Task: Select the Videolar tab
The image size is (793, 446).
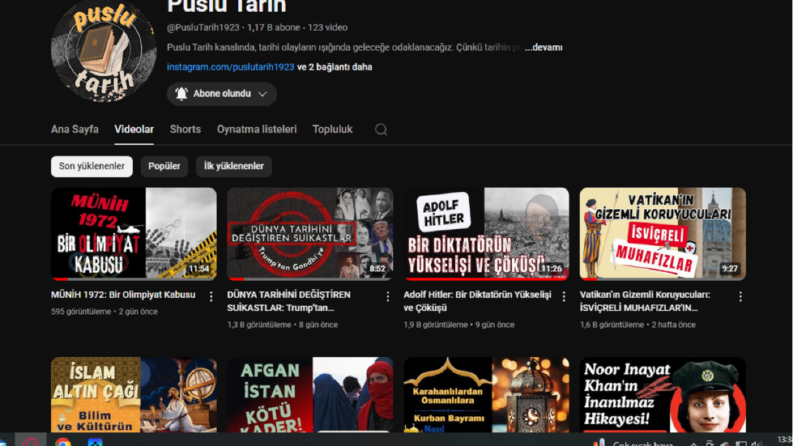Action: pyautogui.click(x=134, y=129)
